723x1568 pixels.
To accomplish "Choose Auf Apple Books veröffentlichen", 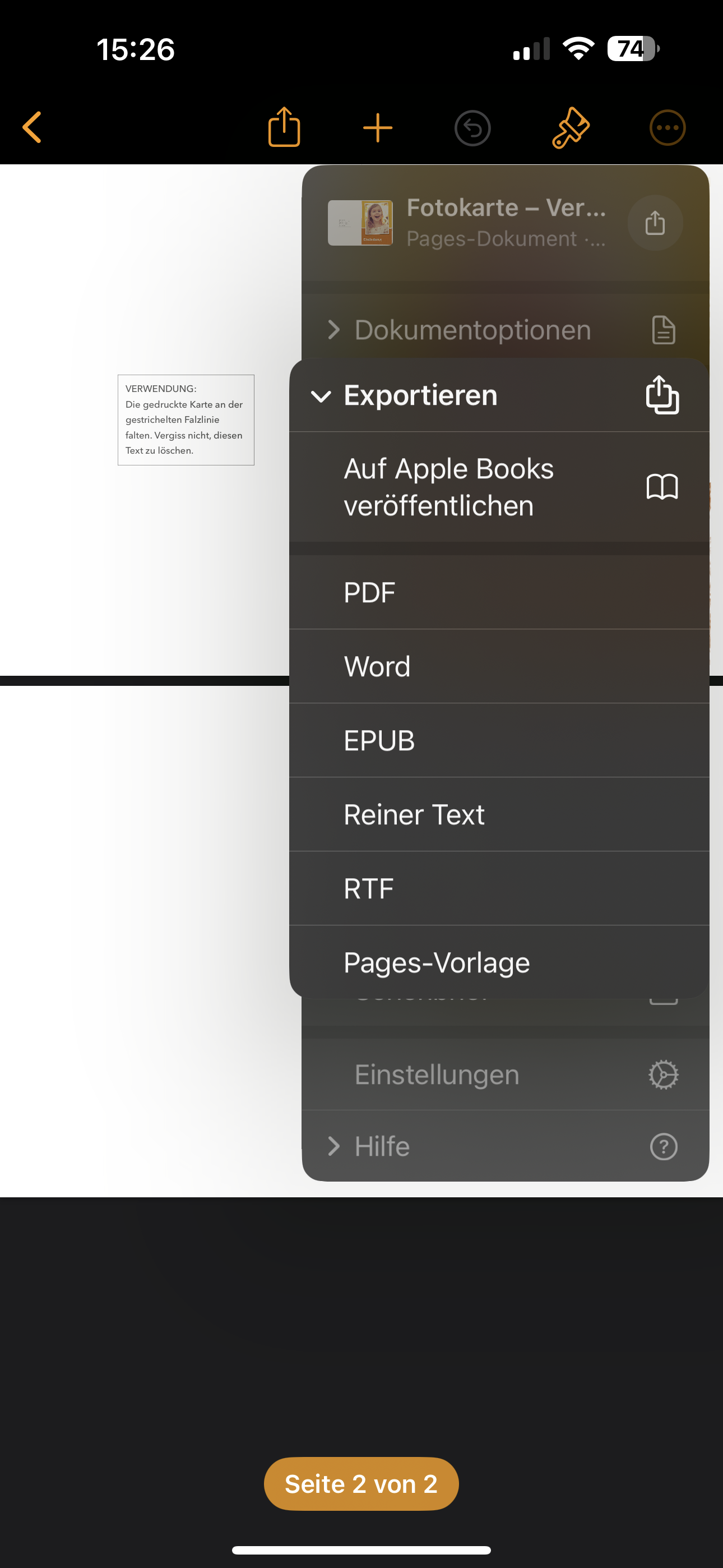I will [499, 487].
